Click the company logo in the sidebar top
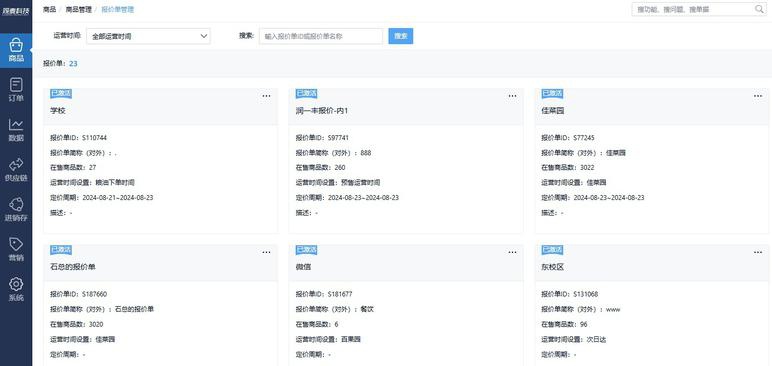Image resolution: width=772 pixels, height=366 pixels. point(16,11)
